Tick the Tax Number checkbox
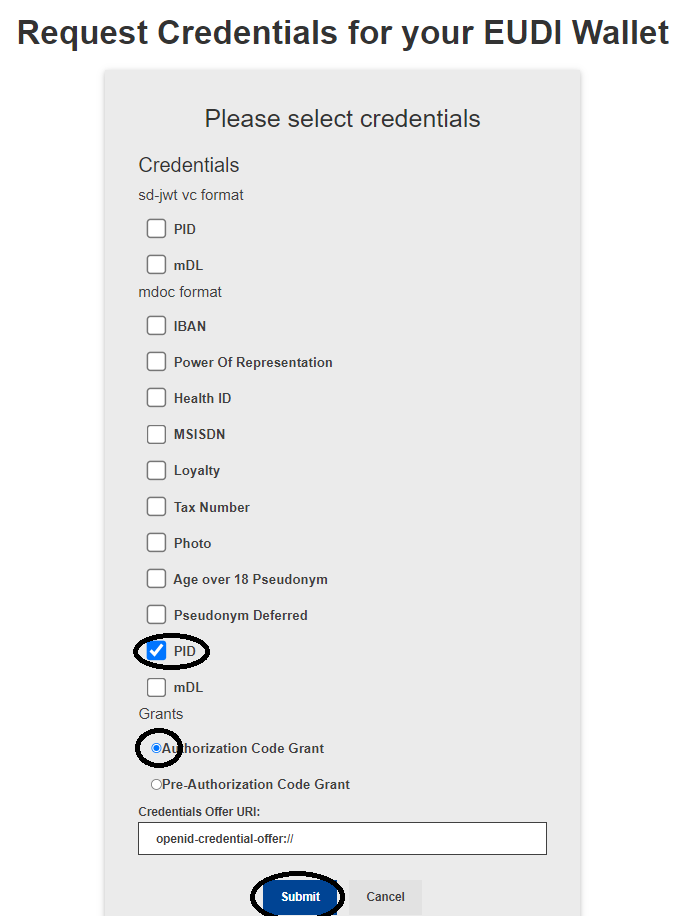692x916 pixels. 156,507
